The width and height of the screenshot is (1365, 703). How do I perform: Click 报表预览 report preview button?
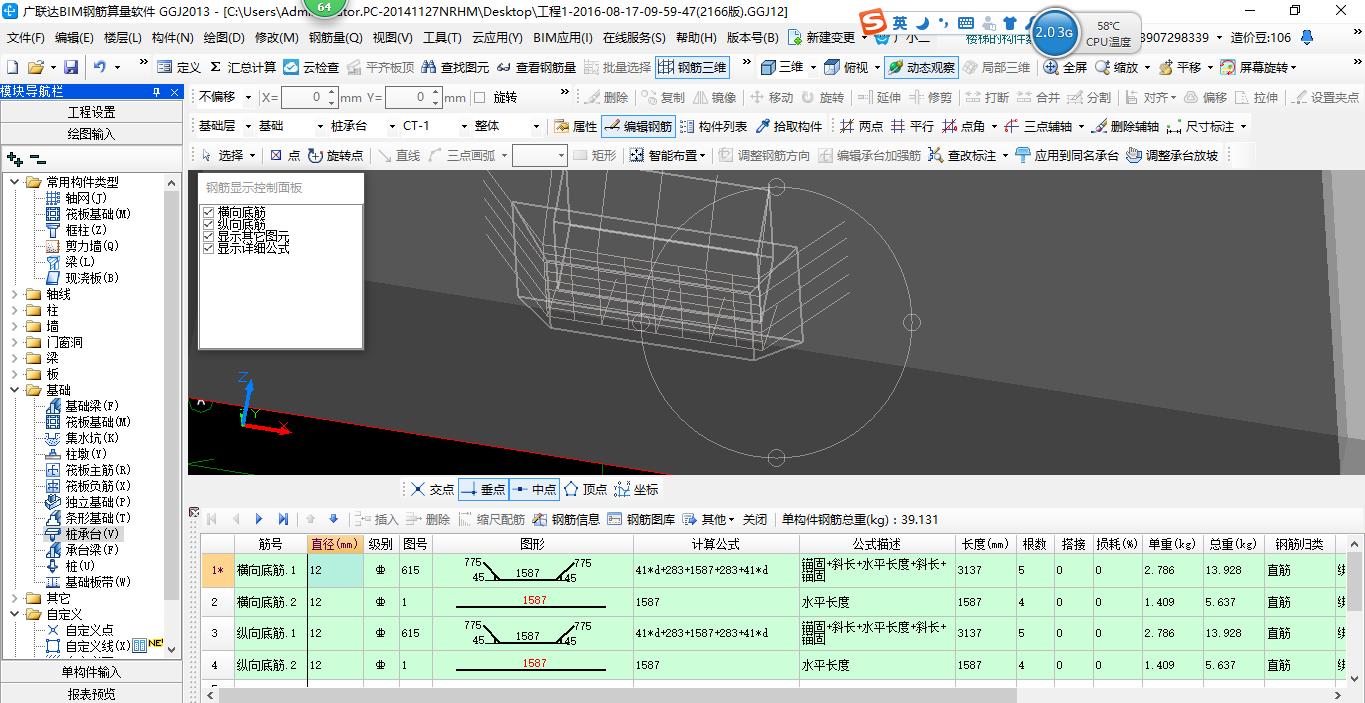pos(91,693)
